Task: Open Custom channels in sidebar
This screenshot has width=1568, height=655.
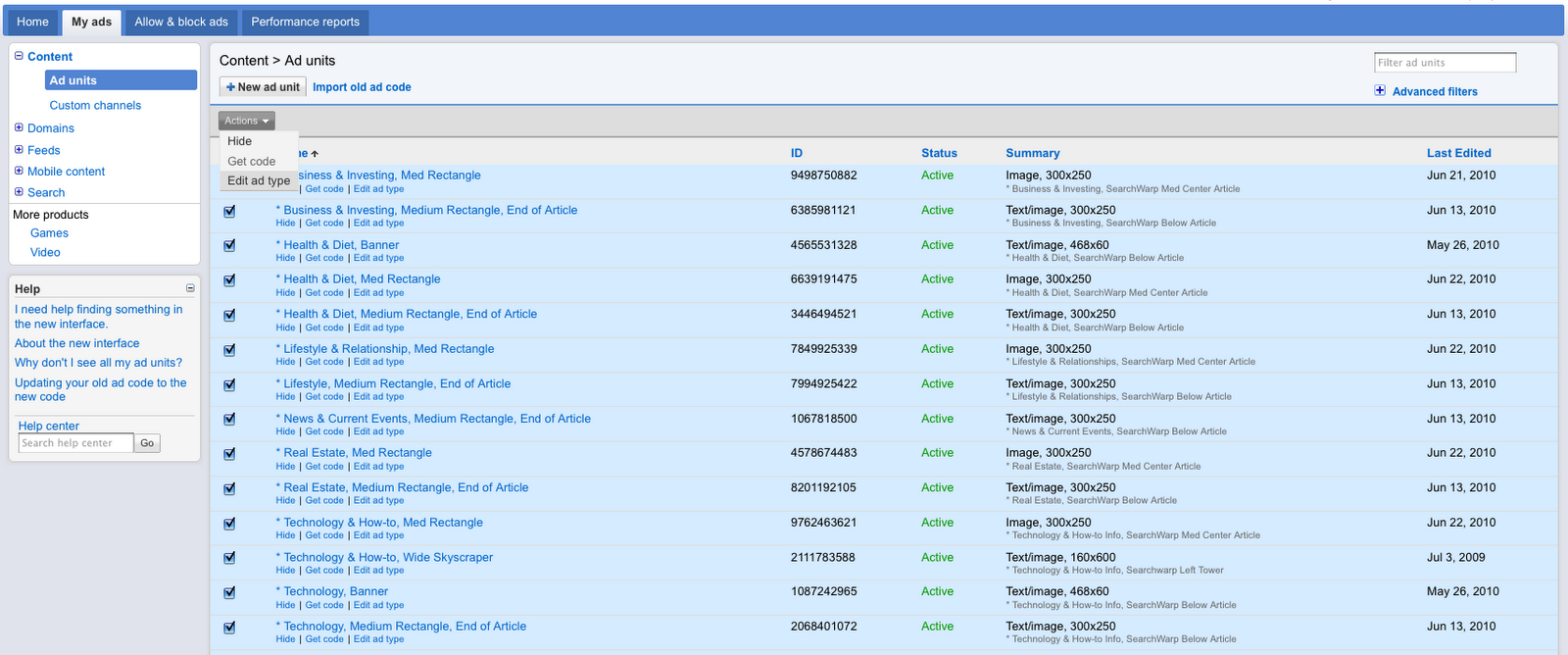Action: pos(95,105)
